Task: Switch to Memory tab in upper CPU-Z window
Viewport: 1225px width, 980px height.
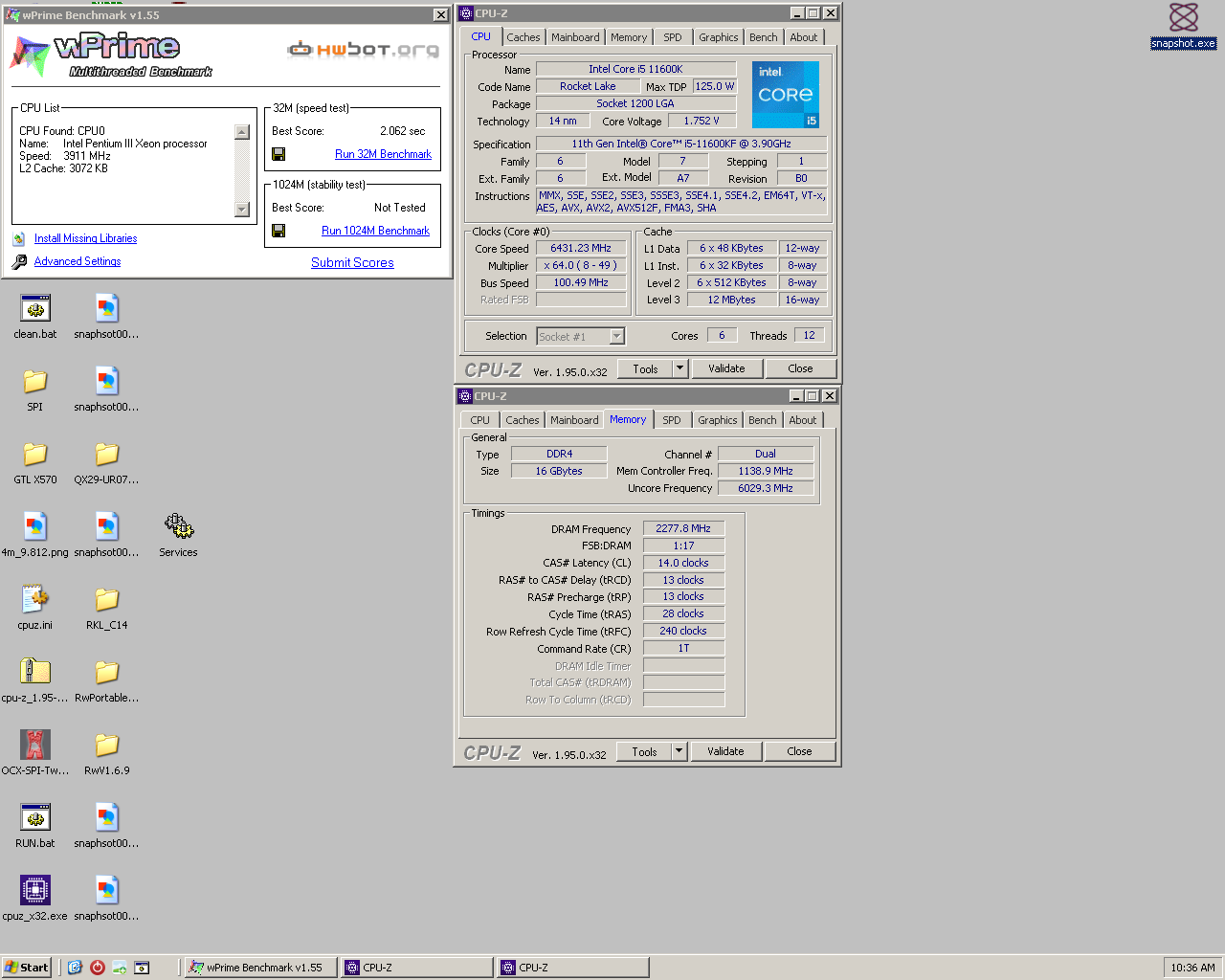Action: (629, 37)
